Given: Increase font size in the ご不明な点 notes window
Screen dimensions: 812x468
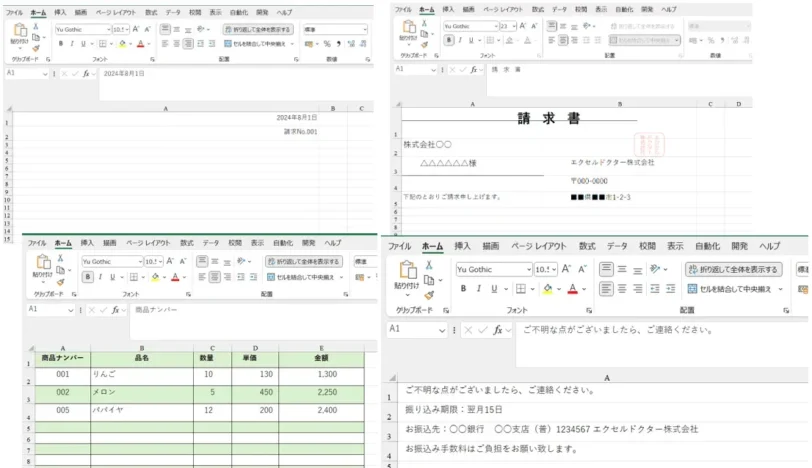Looking at the screenshot, I should click(566, 269).
